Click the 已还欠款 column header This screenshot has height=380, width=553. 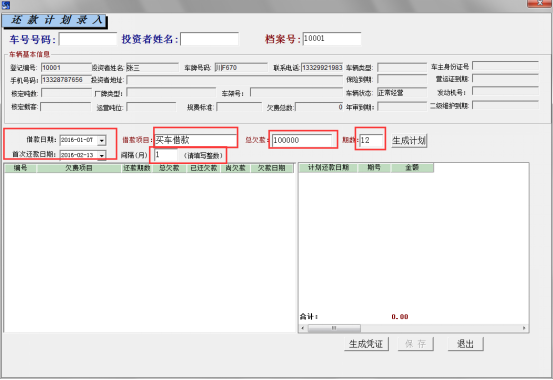pos(203,168)
